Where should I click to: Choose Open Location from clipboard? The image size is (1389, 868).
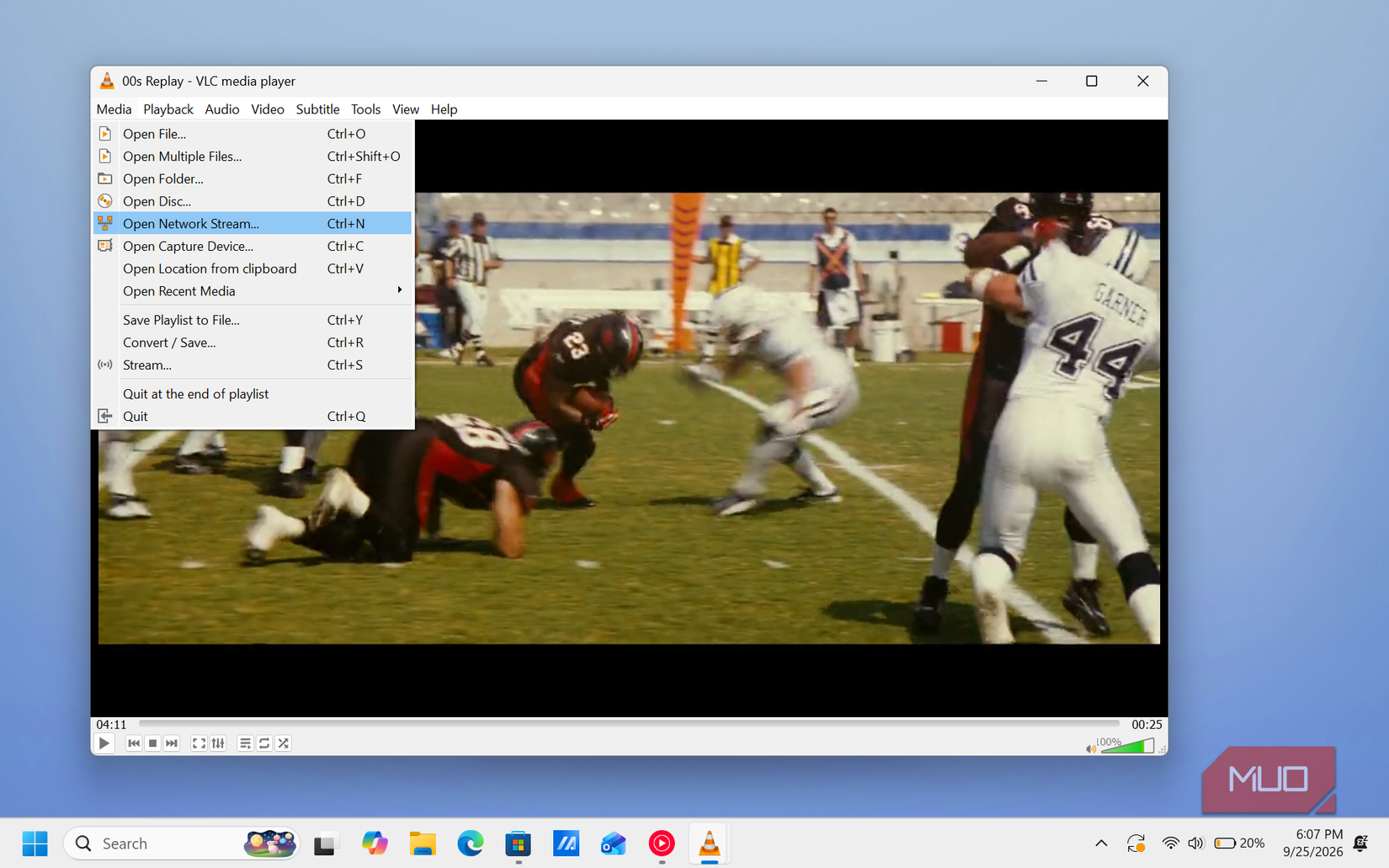click(x=253, y=269)
